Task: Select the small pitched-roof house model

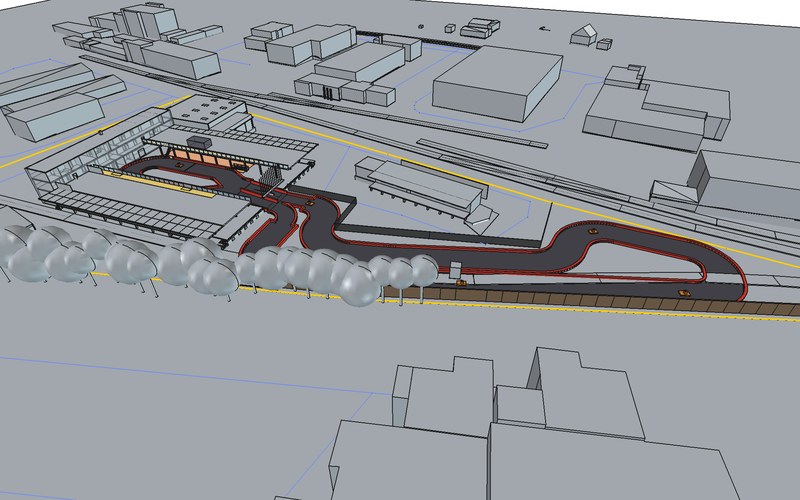Action: pos(583,35)
